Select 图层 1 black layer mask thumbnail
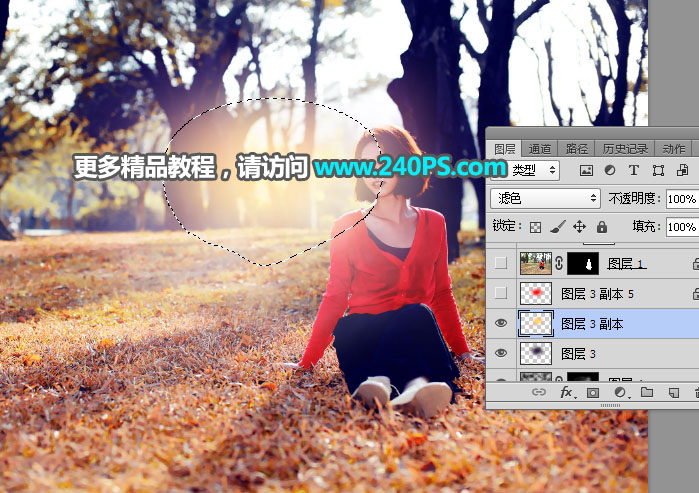 583,263
